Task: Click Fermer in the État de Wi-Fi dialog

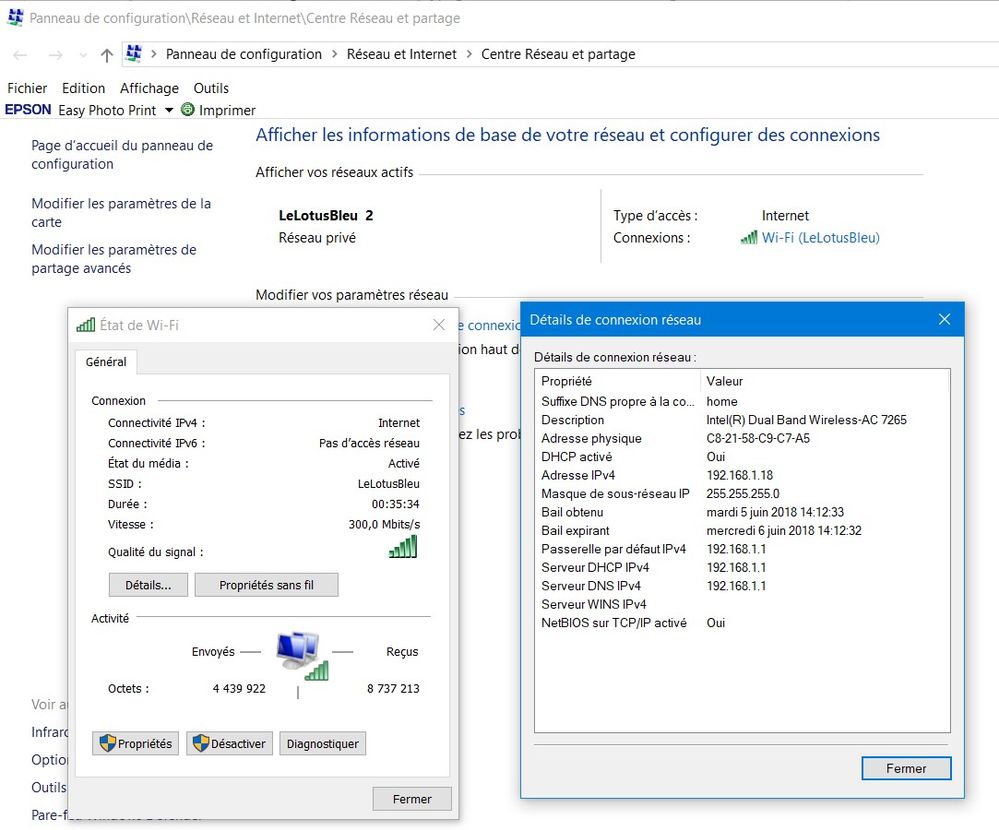Action: [x=412, y=799]
